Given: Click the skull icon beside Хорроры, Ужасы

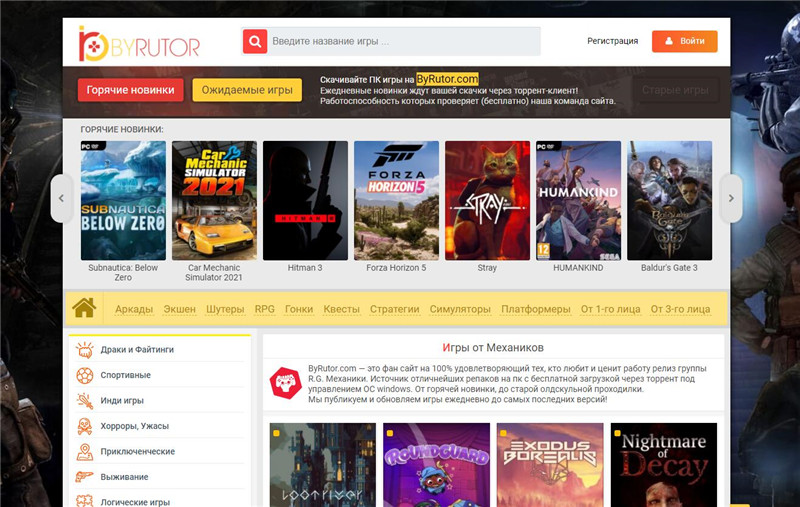Looking at the screenshot, I should coord(85,426).
